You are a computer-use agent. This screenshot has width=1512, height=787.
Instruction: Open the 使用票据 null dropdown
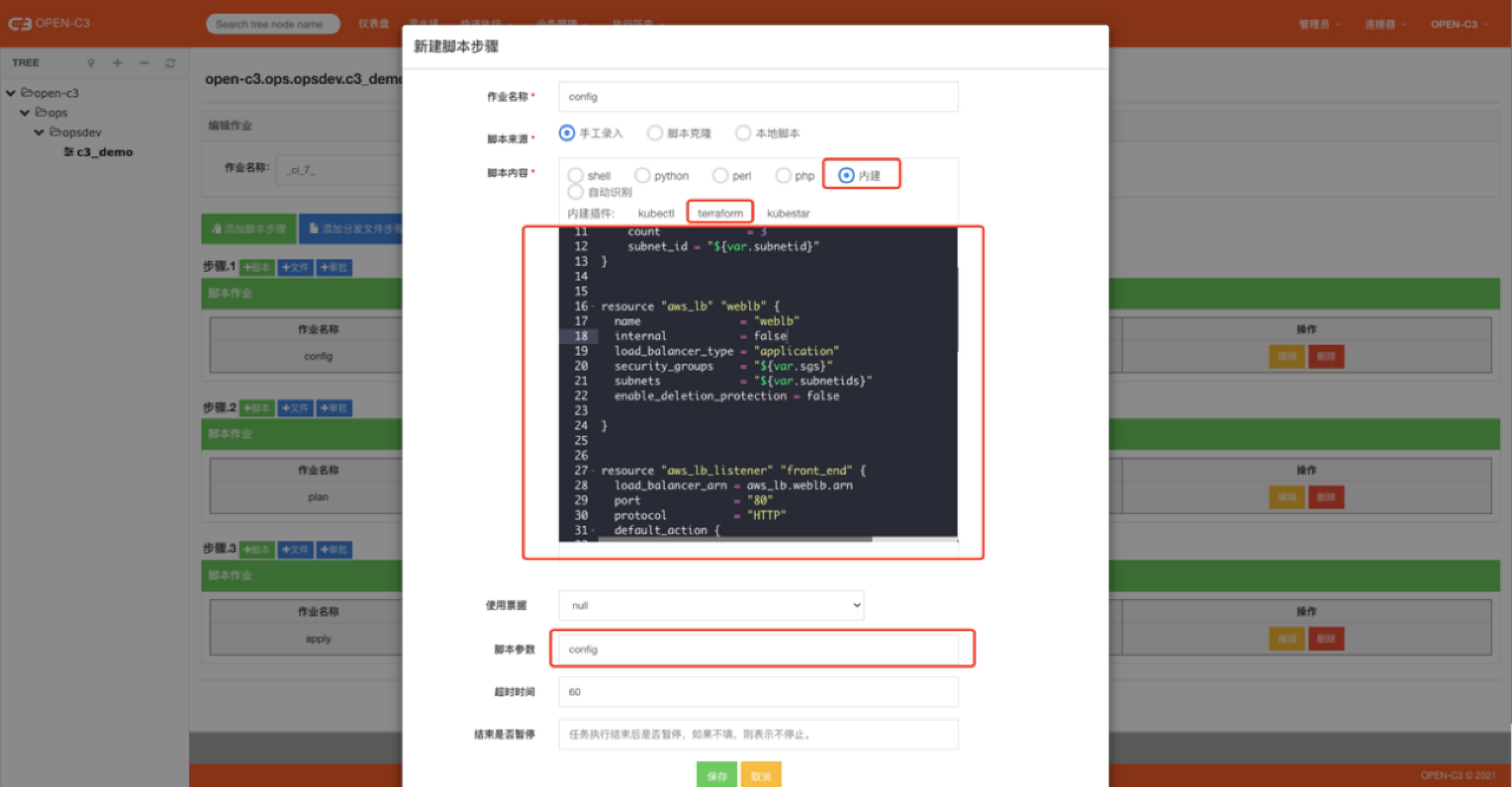tap(711, 605)
